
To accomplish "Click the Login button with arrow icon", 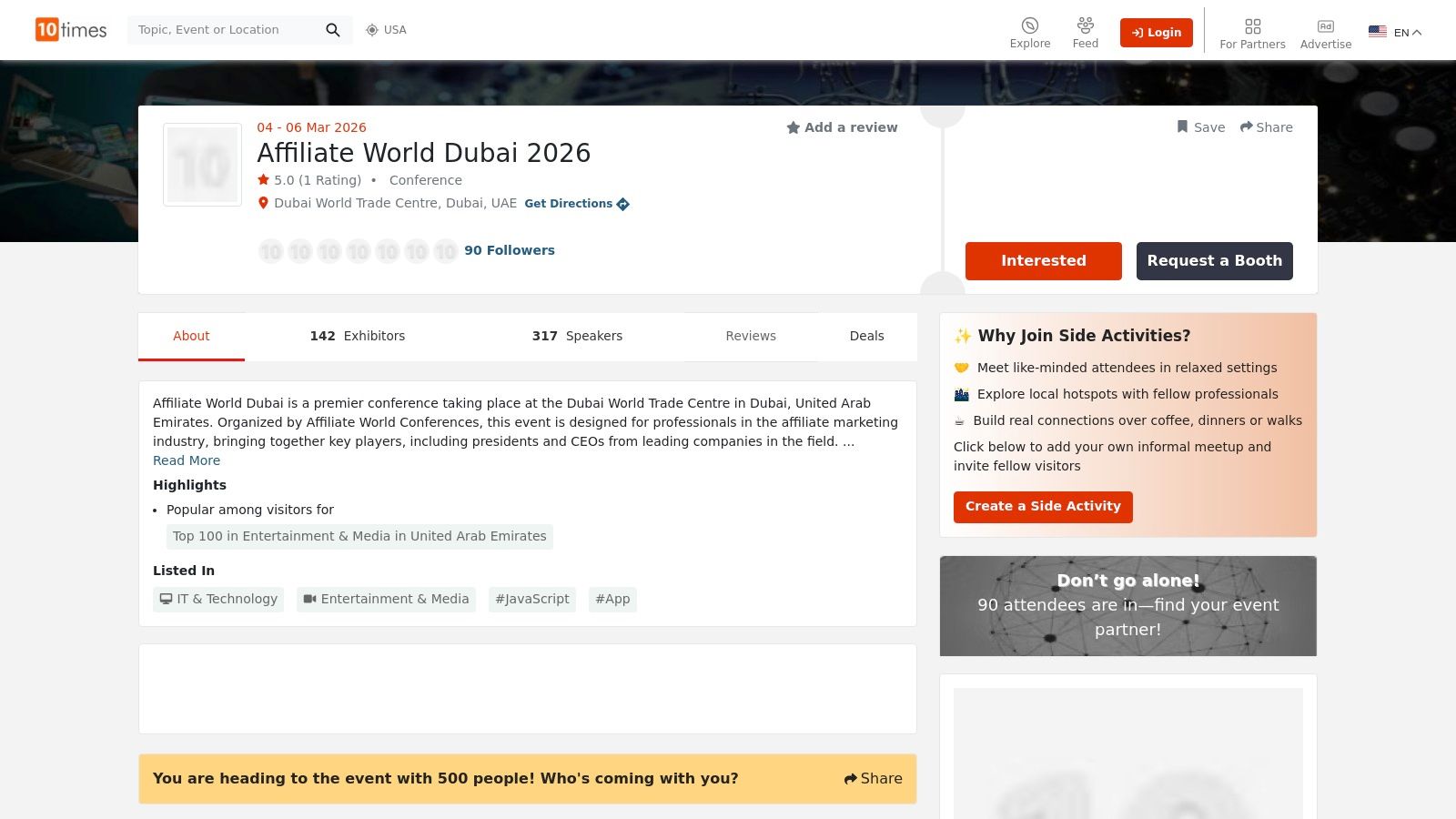I will point(1156,32).
